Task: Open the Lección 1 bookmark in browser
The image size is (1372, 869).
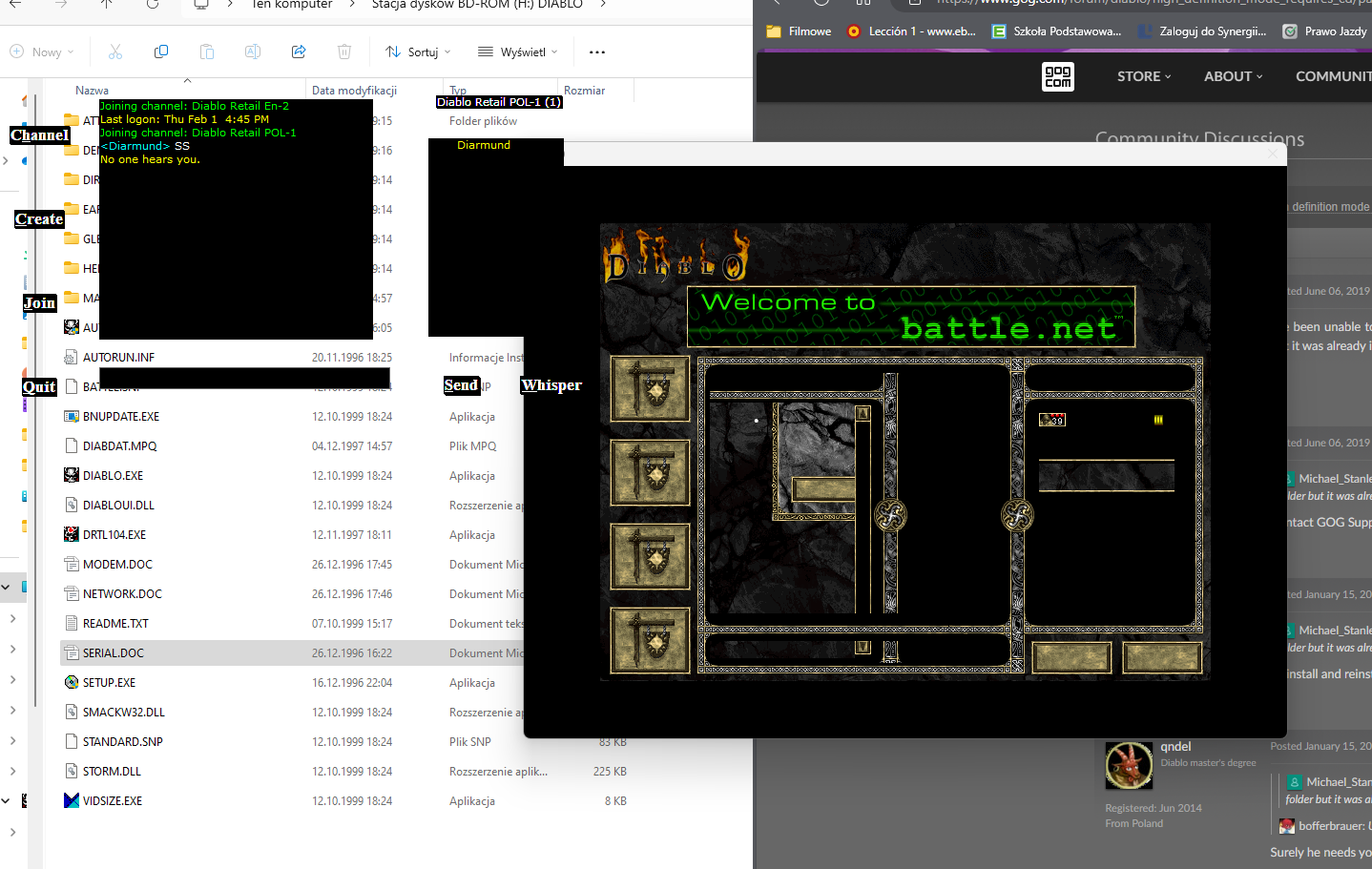Action: pos(911,31)
